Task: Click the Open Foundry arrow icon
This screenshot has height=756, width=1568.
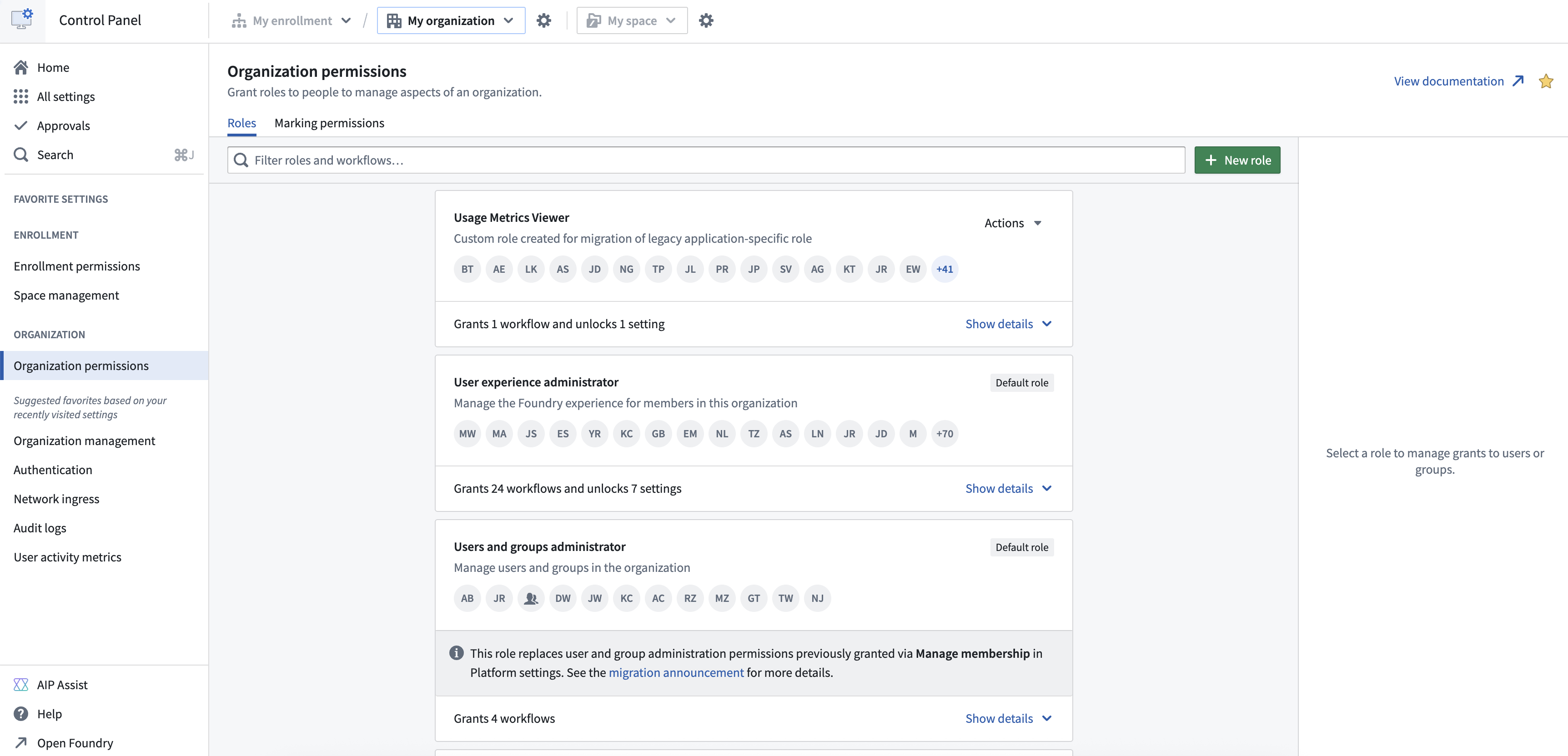Action: pyautogui.click(x=21, y=743)
